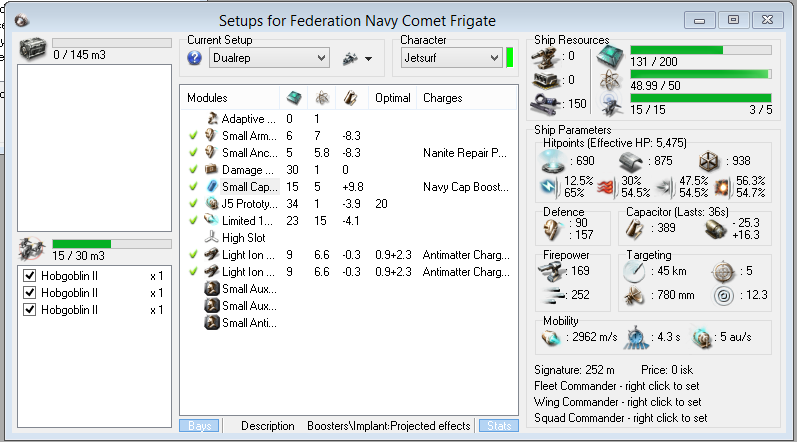Viewport: 797px width, 442px height.
Task: Click the Wing Commander setting line
Action: pos(618,402)
